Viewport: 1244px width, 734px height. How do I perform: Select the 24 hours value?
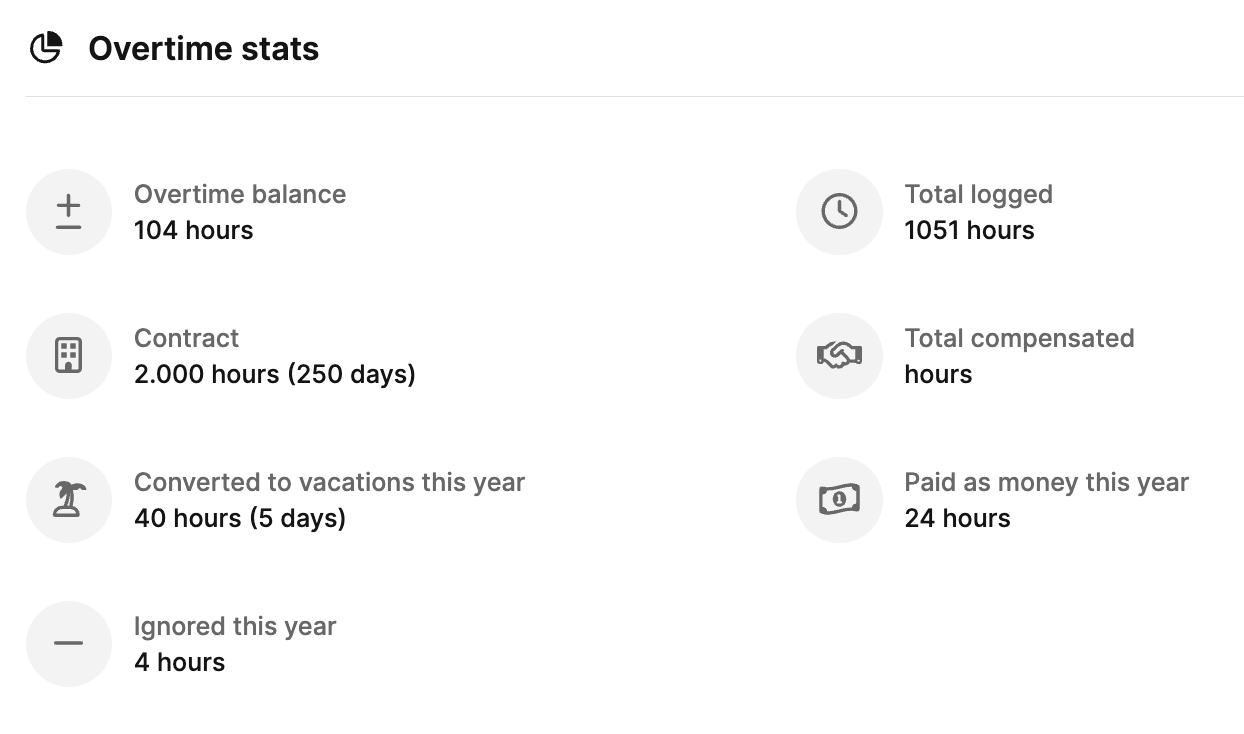click(957, 518)
